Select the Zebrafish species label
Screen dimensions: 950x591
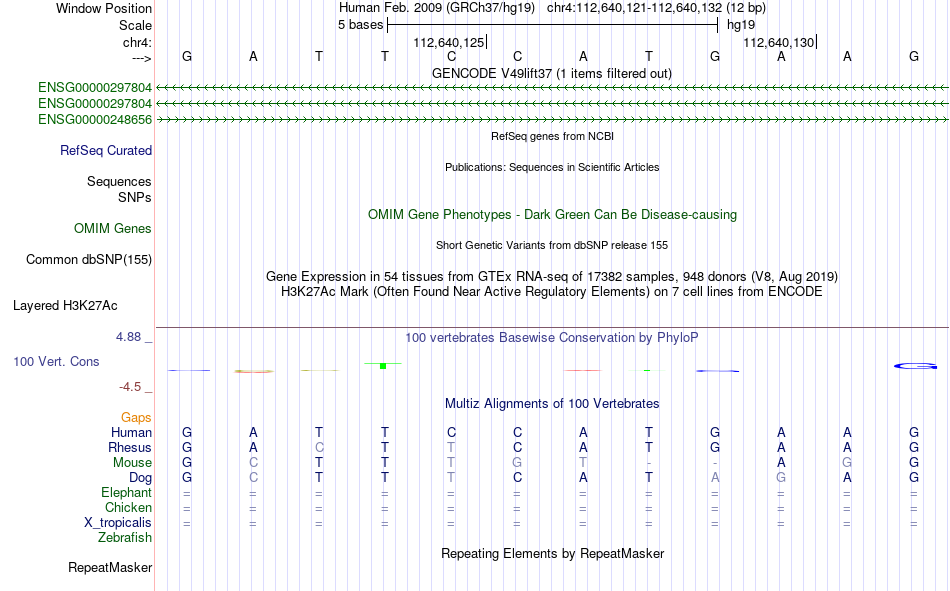(125, 537)
